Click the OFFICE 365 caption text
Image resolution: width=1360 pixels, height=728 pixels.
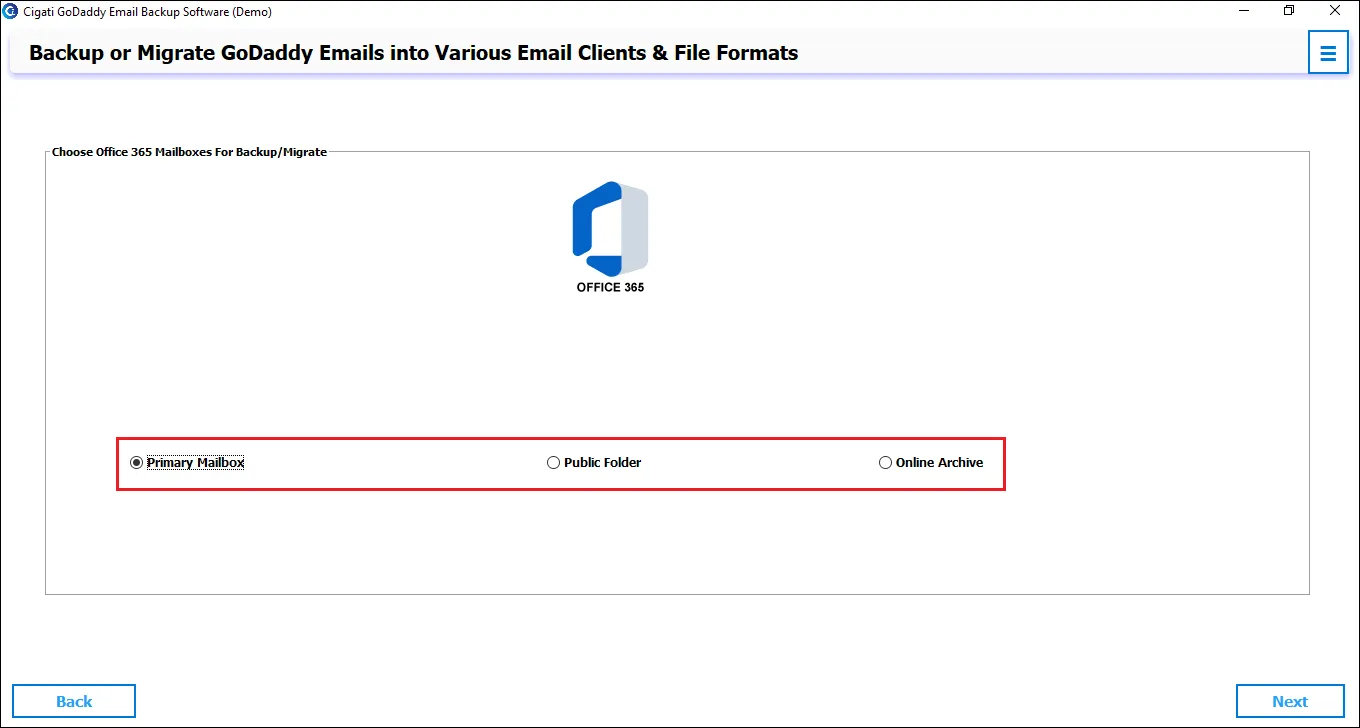(610, 287)
